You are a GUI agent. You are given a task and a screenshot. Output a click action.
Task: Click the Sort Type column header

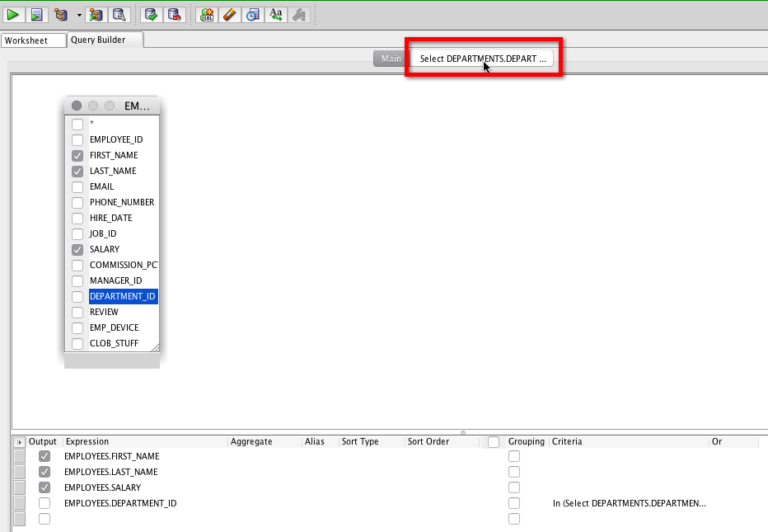pos(372,441)
